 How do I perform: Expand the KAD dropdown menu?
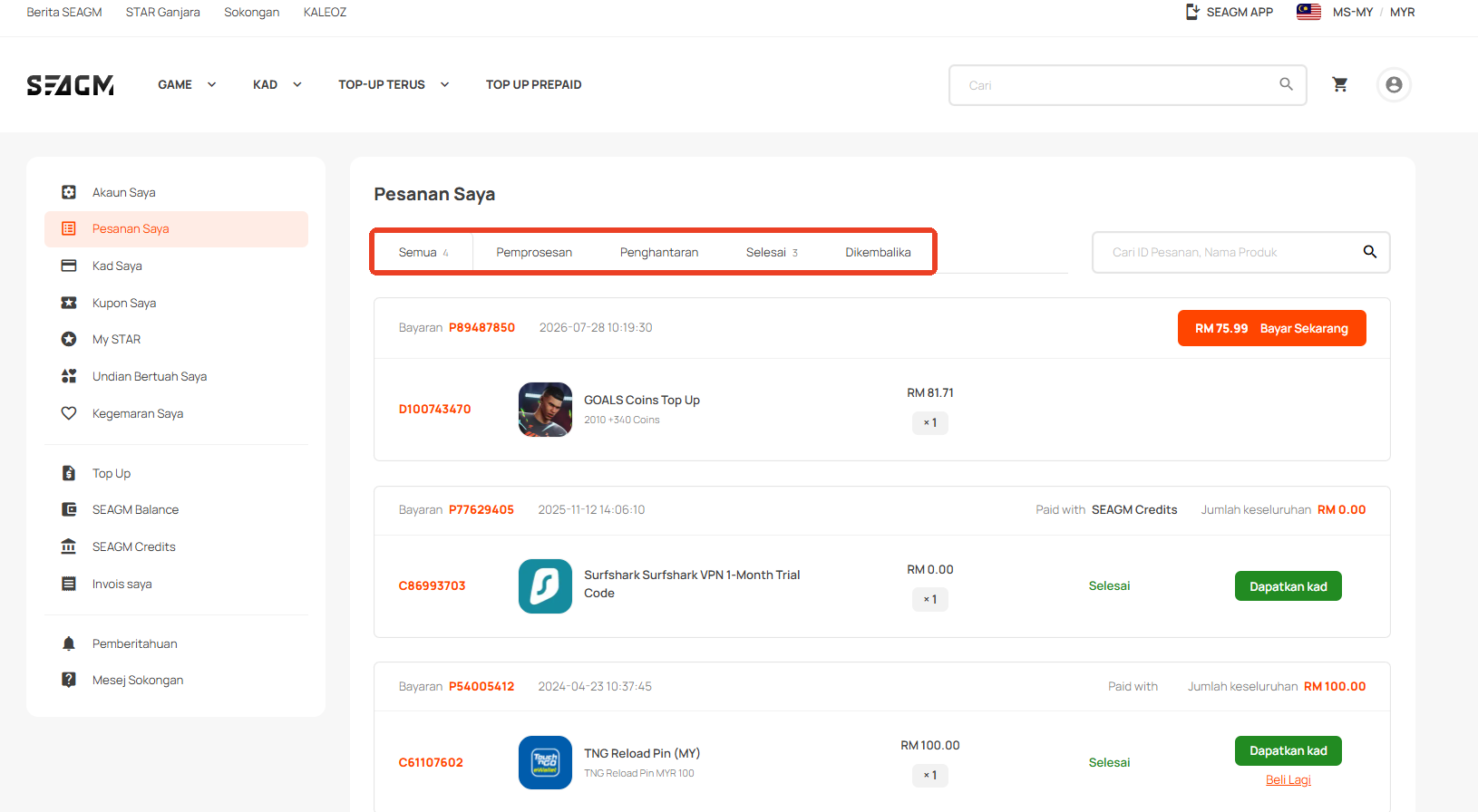[x=277, y=84]
